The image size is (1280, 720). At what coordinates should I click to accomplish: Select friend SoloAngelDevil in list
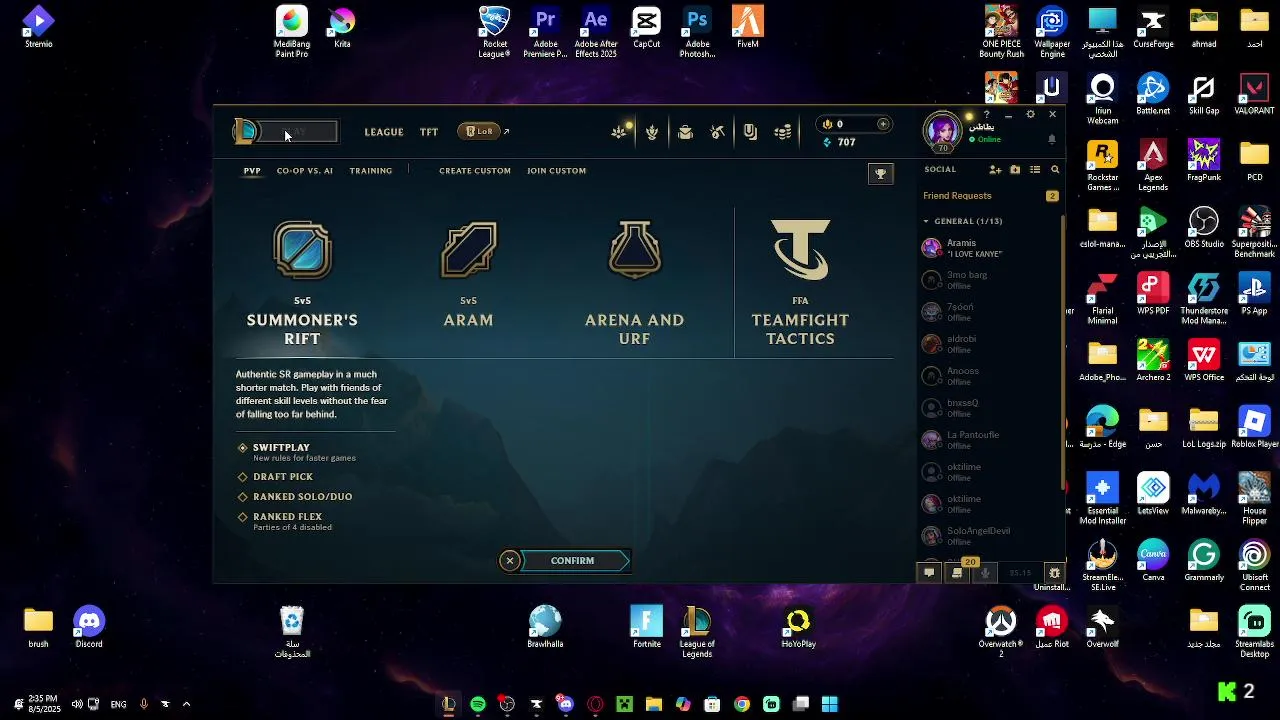click(988, 535)
